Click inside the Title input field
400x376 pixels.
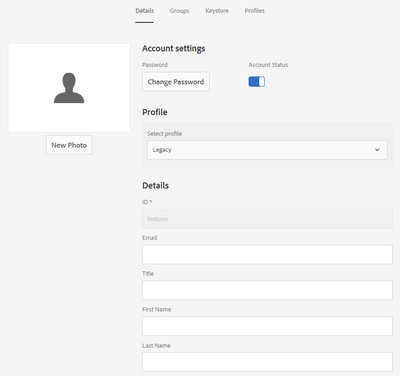(267, 290)
